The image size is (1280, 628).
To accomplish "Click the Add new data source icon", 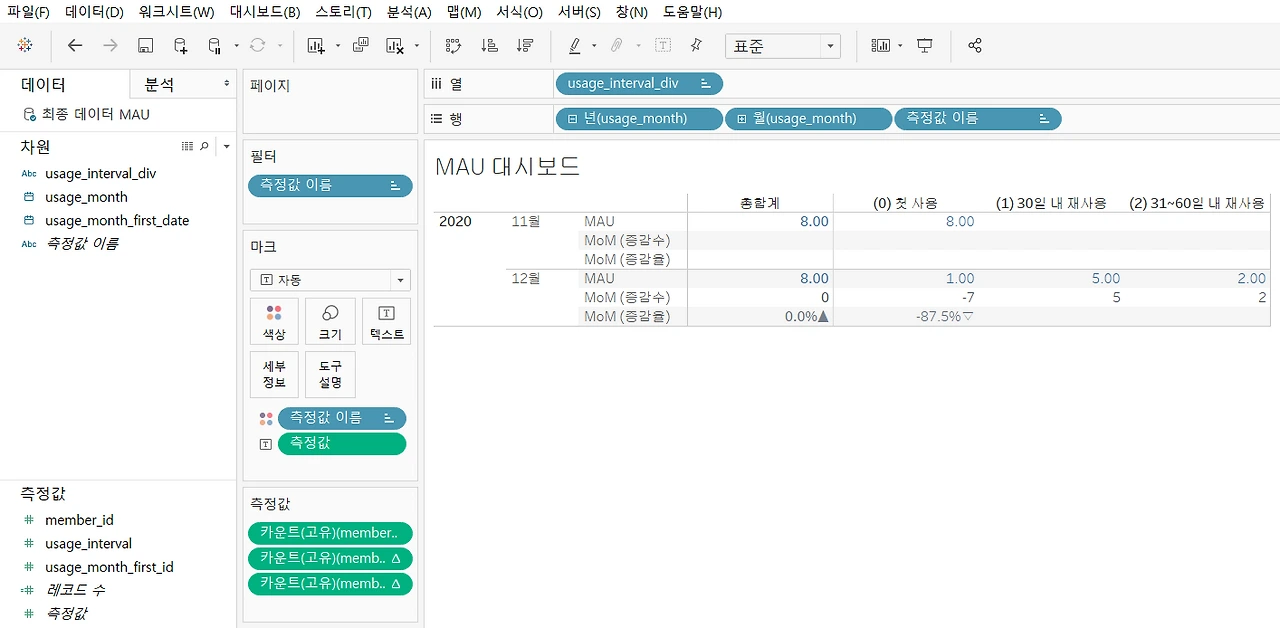I will point(180,46).
